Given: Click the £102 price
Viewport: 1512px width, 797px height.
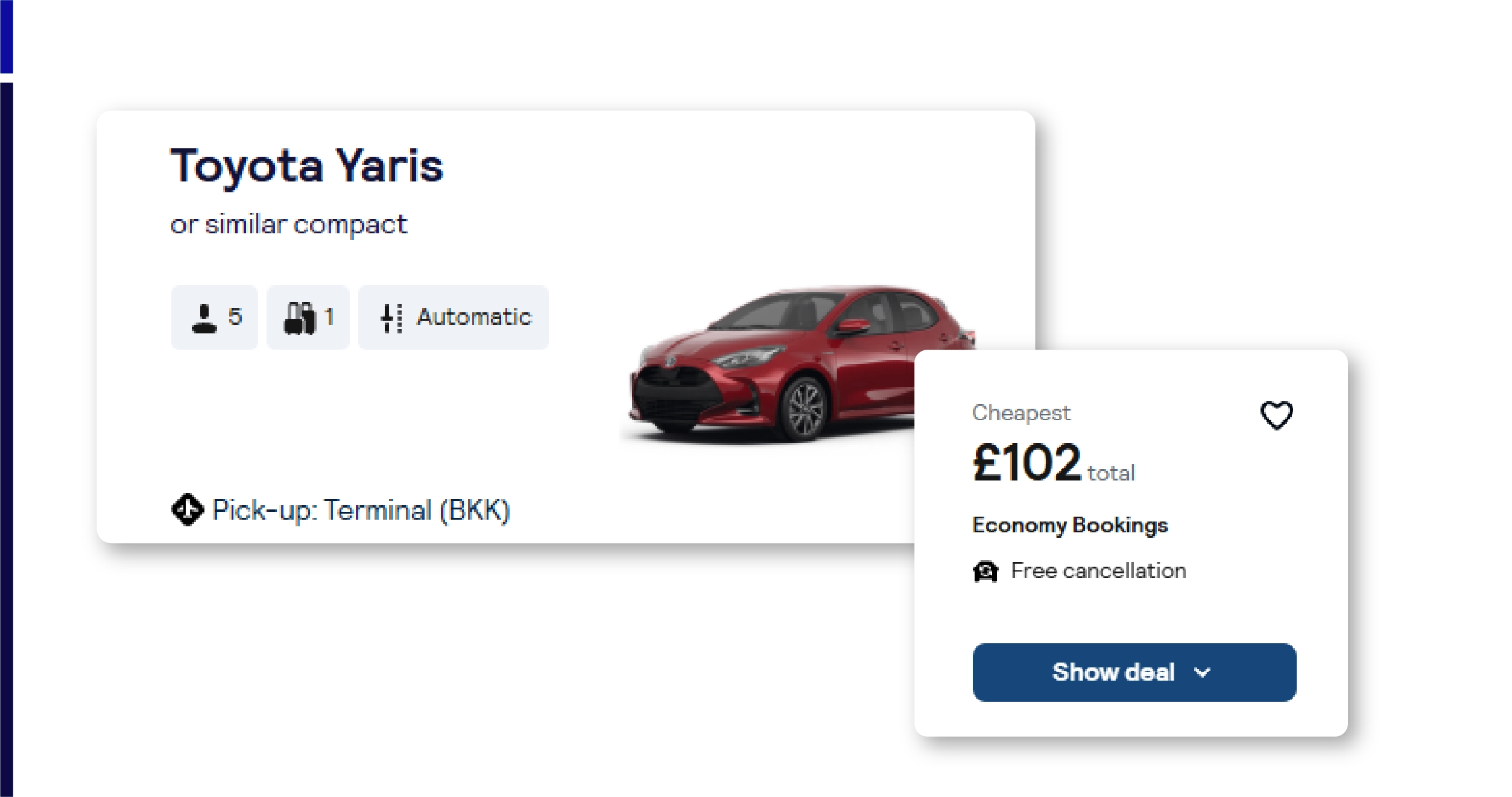Looking at the screenshot, I should pyautogui.click(x=1026, y=462).
